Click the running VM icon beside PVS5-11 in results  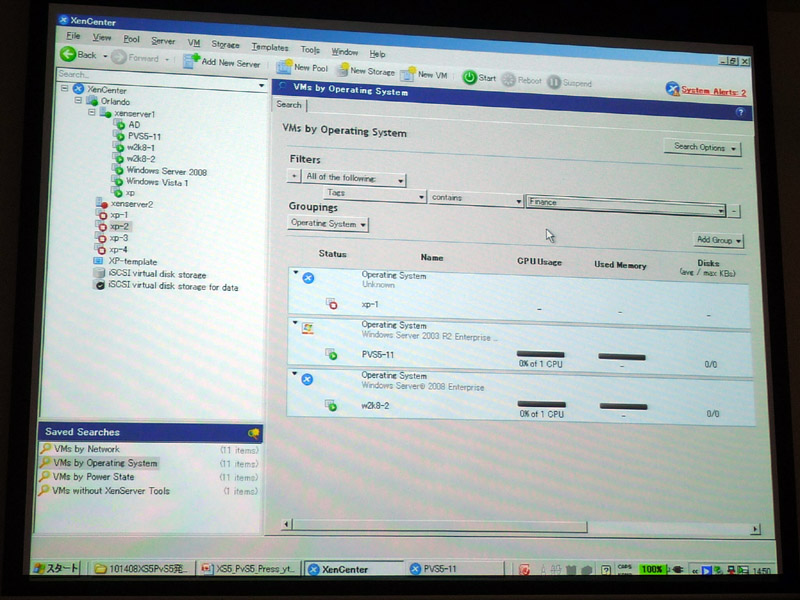point(331,354)
